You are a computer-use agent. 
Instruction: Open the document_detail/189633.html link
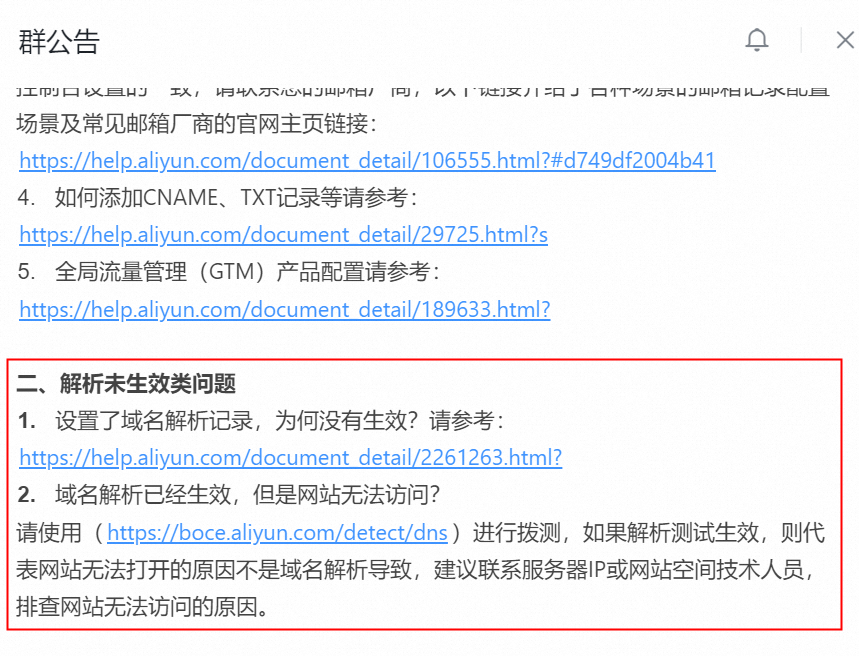point(284,310)
